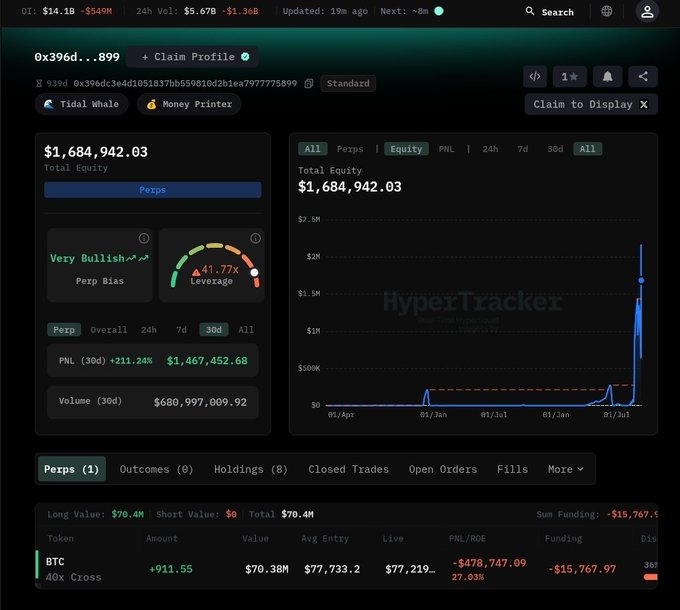The width and height of the screenshot is (680, 610).
Task: Open the Holdings (8) tab
Action: pyautogui.click(x=251, y=469)
